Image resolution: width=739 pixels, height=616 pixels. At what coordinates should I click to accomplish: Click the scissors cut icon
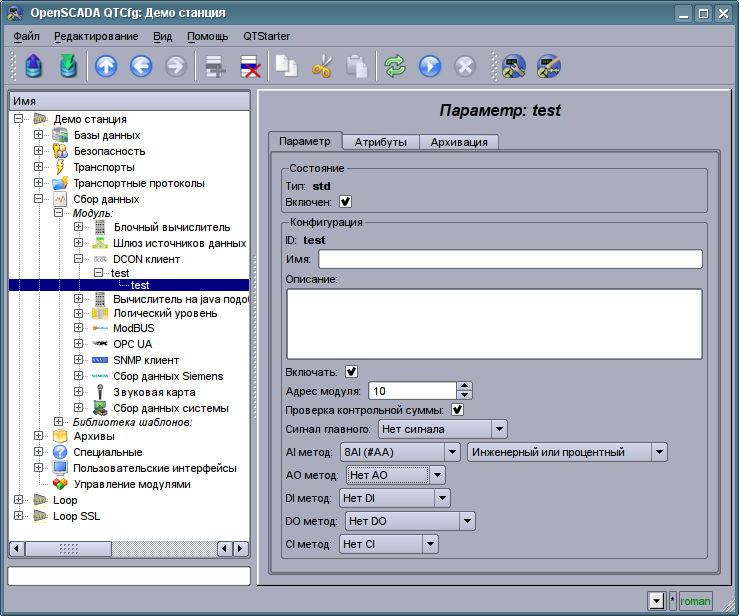(x=322, y=67)
